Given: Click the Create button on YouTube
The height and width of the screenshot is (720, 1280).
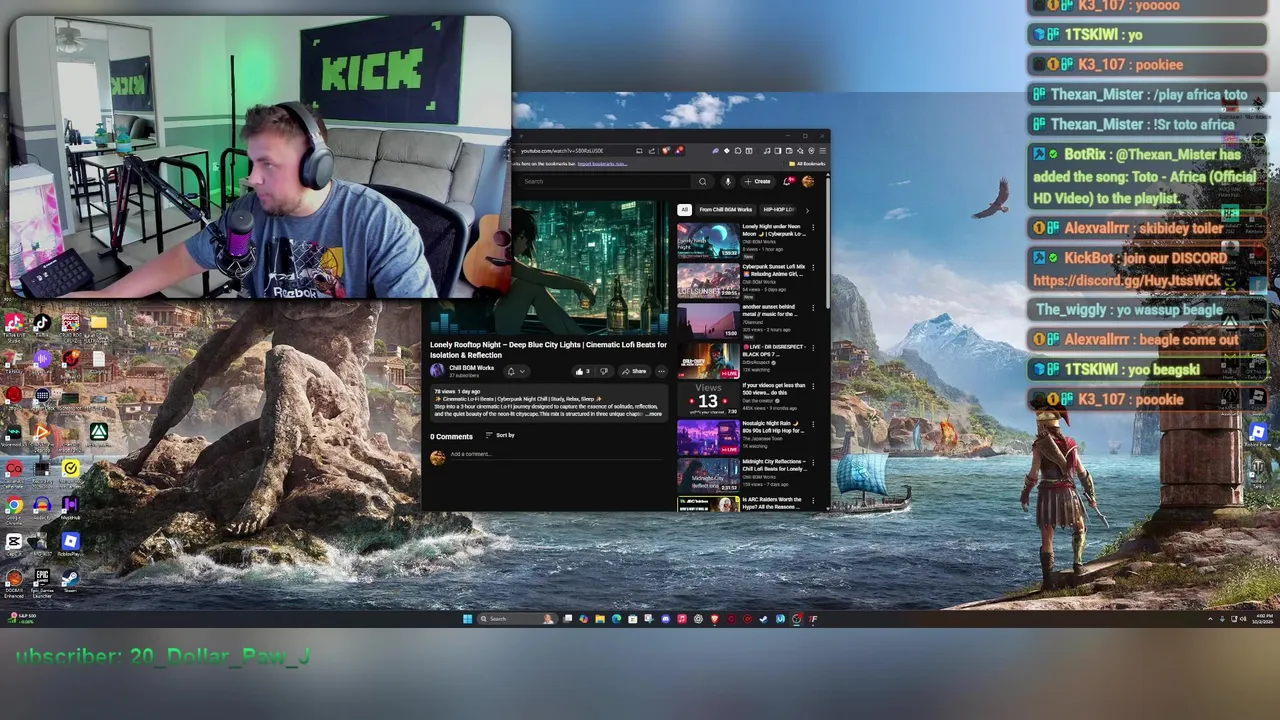Looking at the screenshot, I should point(757,181).
